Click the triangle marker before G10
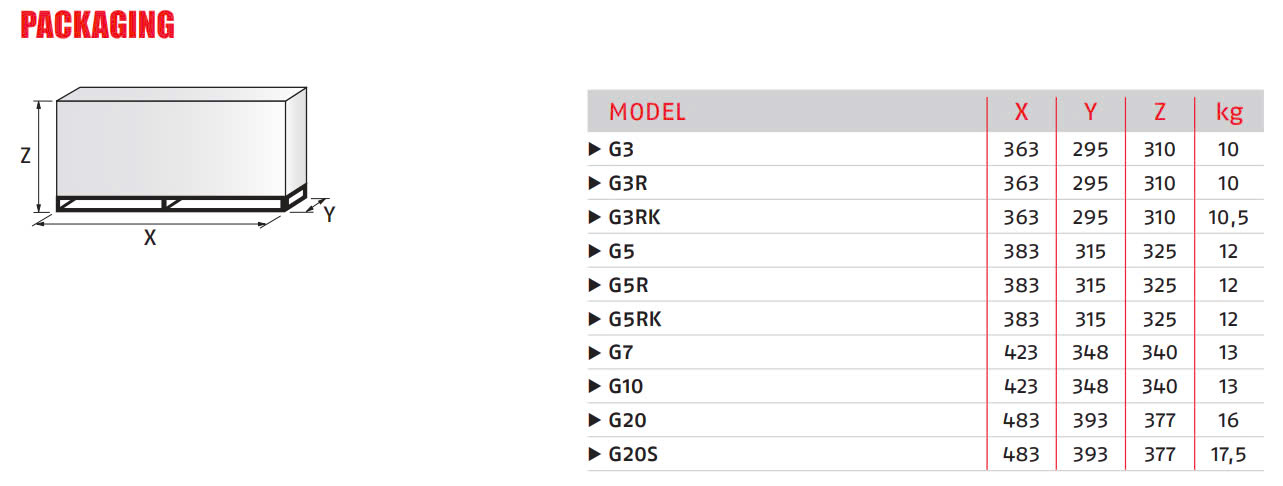The image size is (1283, 486). point(595,387)
